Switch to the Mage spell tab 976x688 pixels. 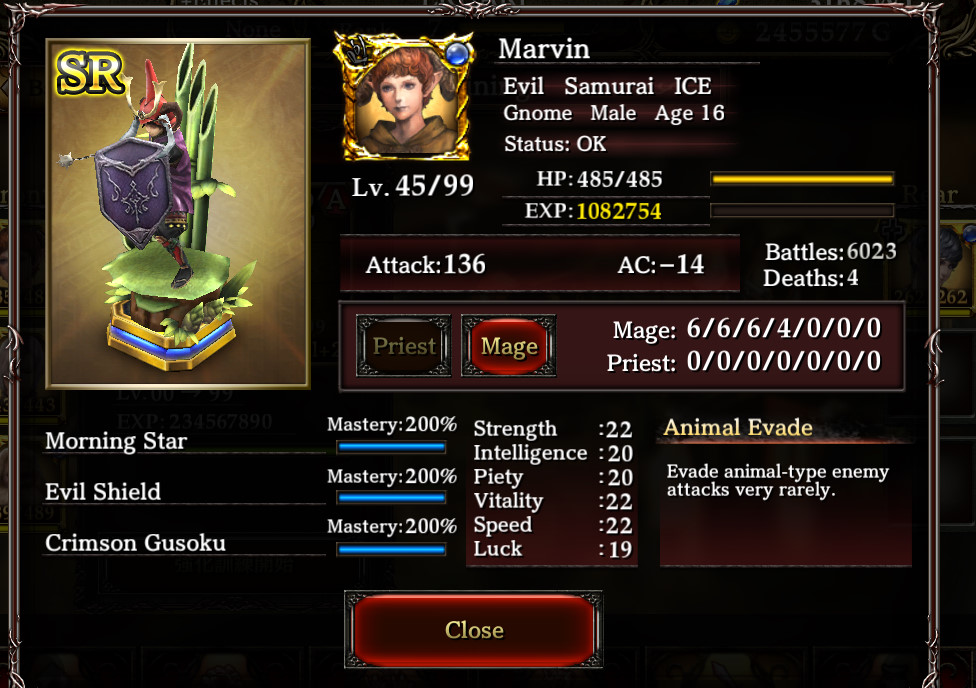[x=509, y=346]
